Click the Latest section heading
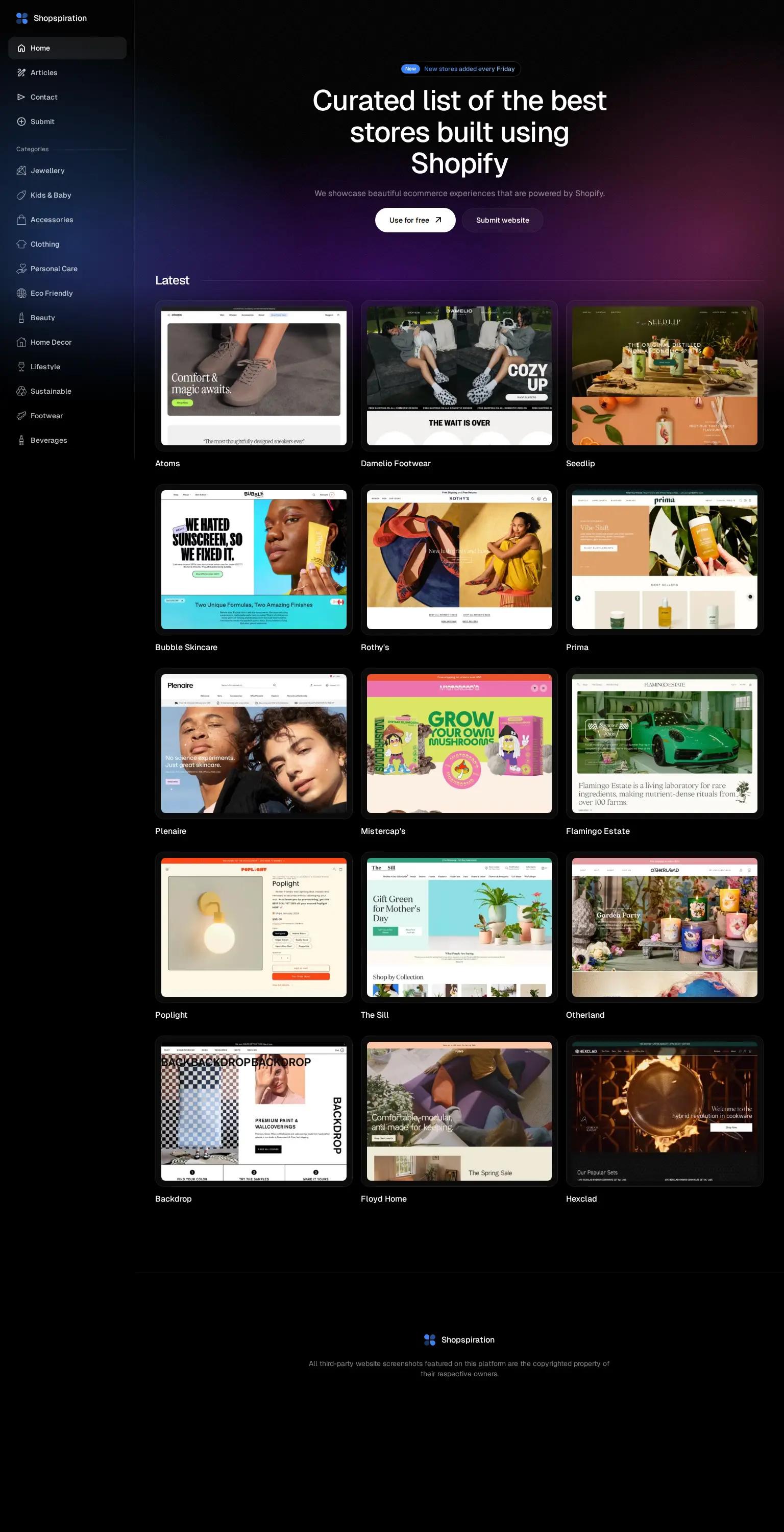Viewport: 784px width, 1532px height. (x=172, y=280)
